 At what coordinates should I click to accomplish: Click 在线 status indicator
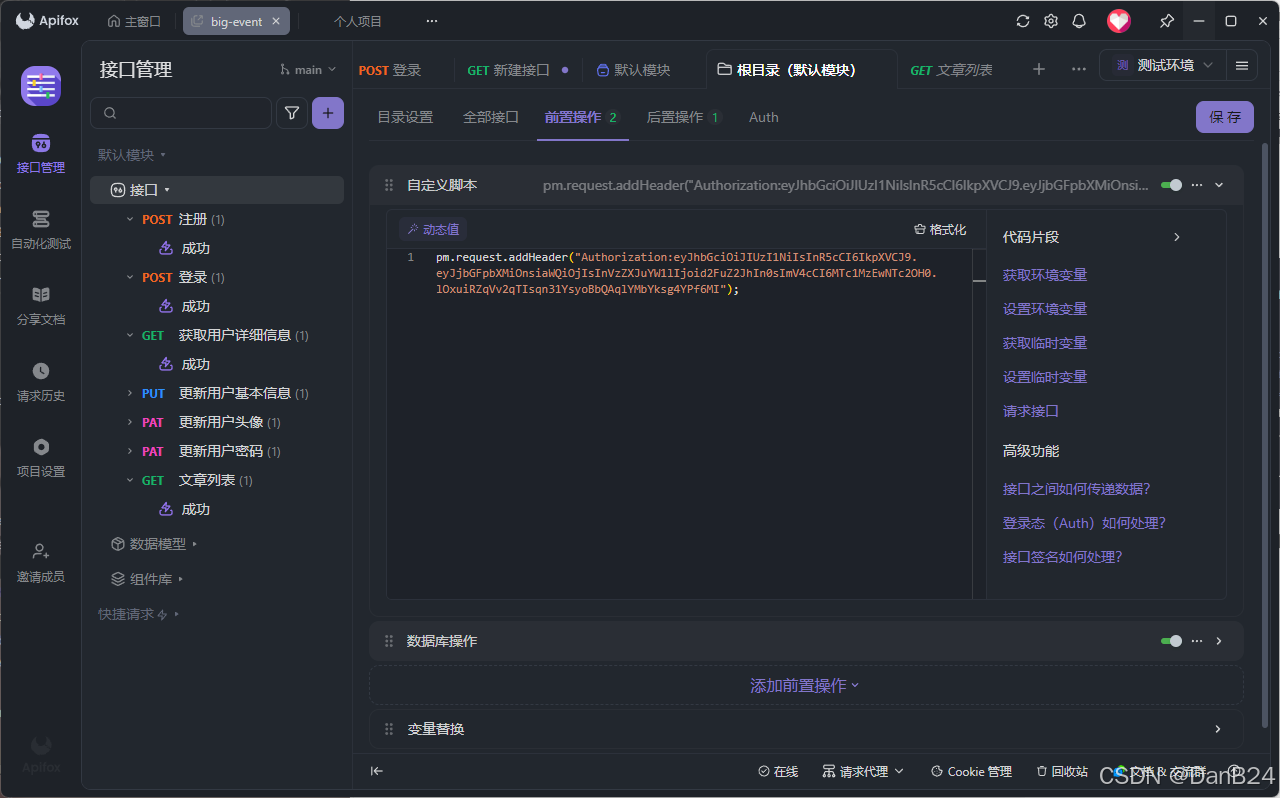[x=778, y=771]
